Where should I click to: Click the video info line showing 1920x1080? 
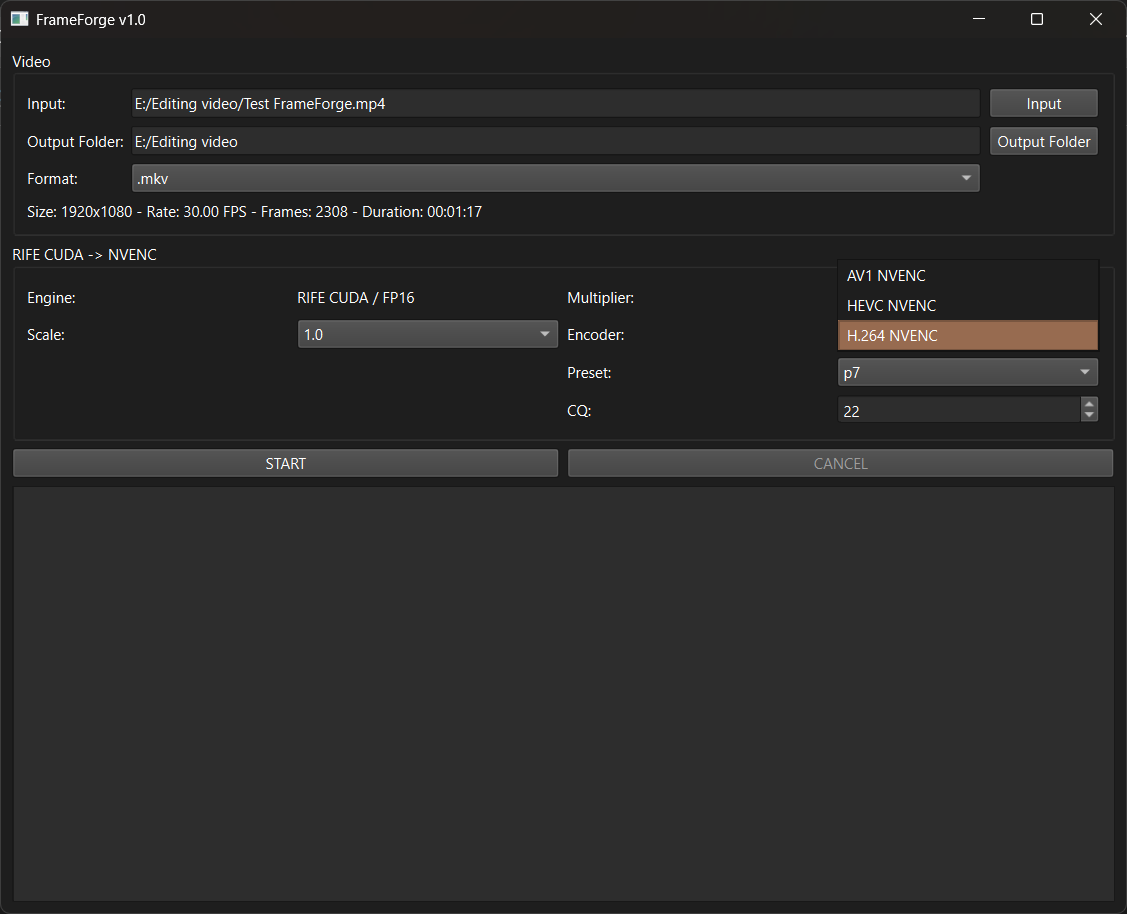(254, 212)
